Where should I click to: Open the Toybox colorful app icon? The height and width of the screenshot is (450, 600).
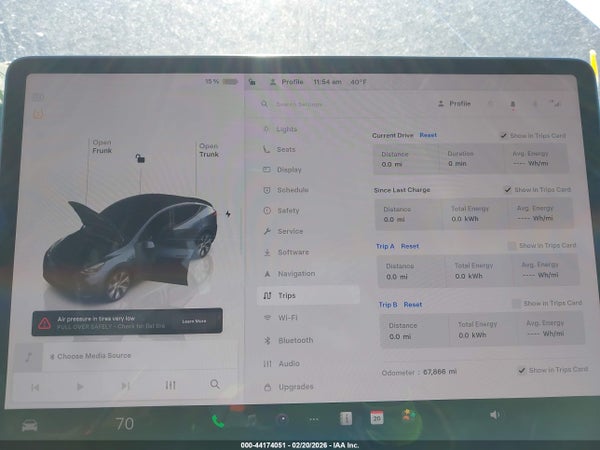point(408,415)
